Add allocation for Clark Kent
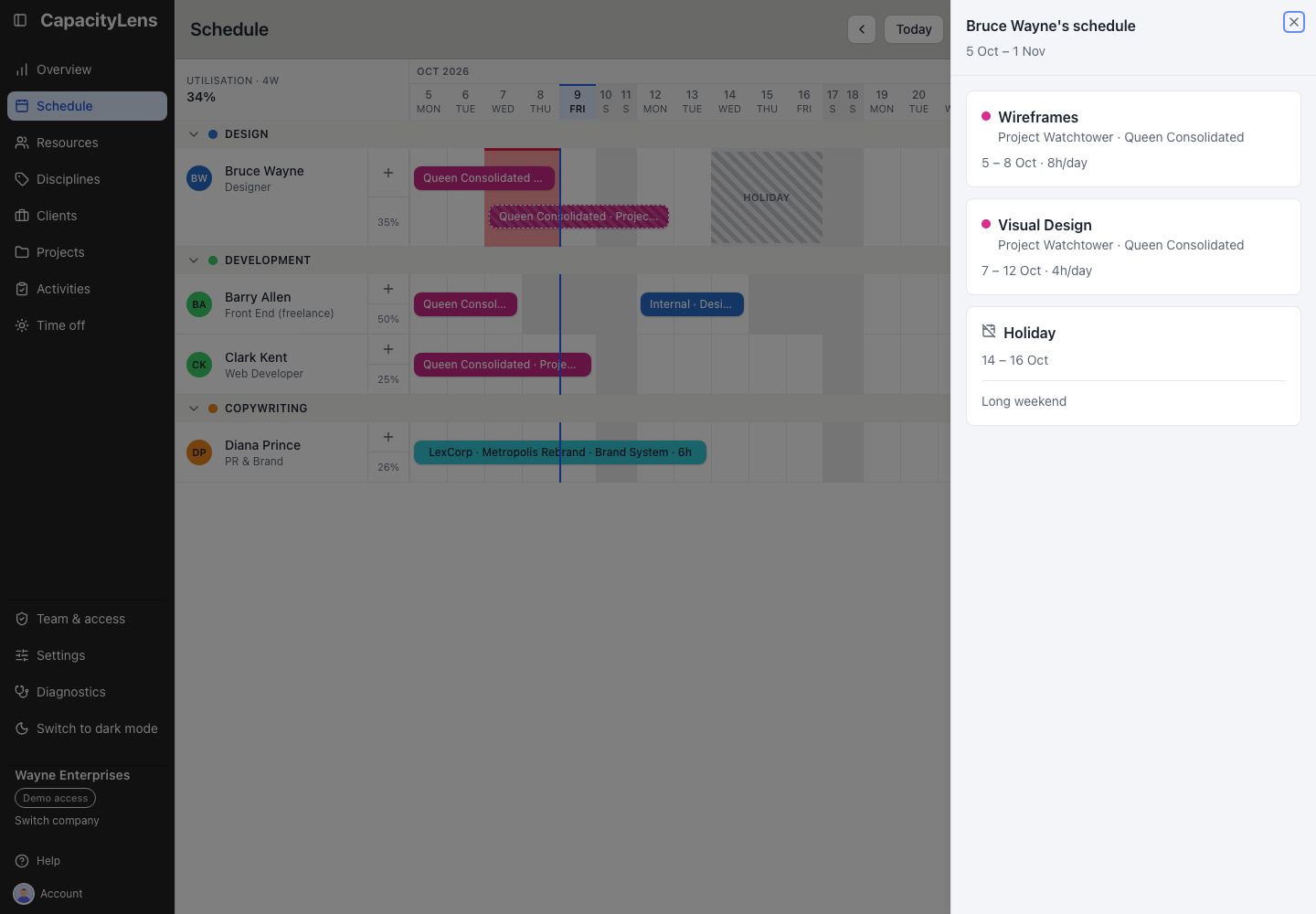The width and height of the screenshot is (1316, 914). coord(388,349)
